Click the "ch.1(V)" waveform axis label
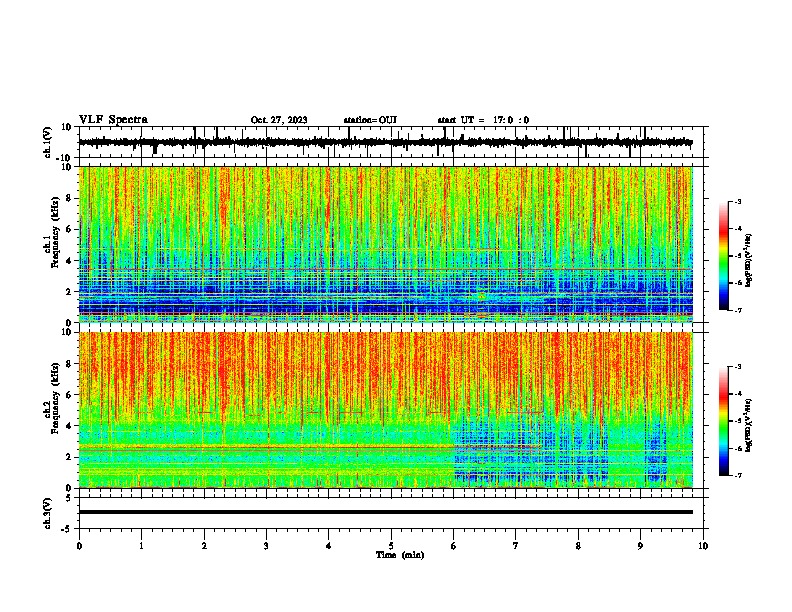Image resolution: width=792 pixels, height=612 pixels. [48, 142]
